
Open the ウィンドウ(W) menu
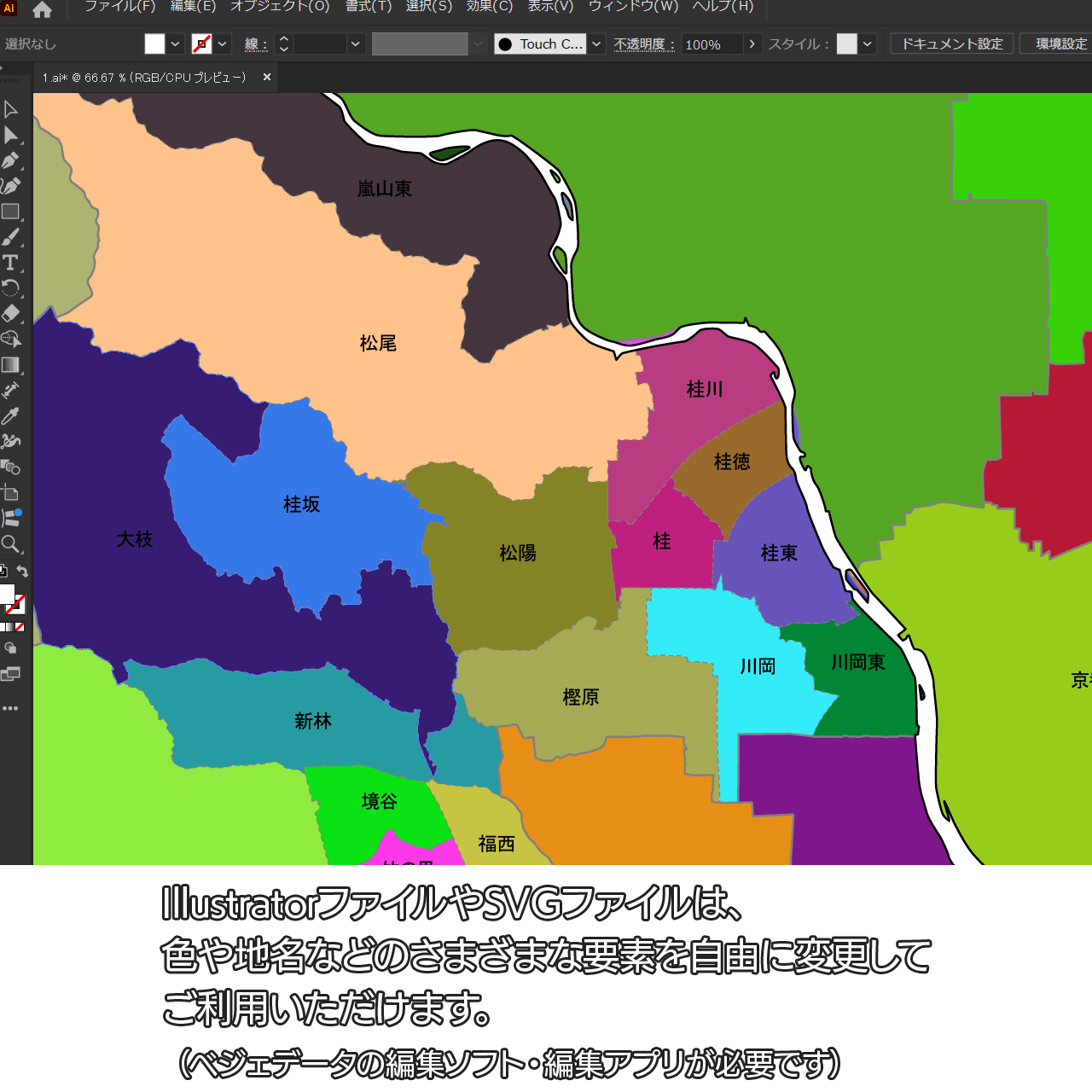[x=633, y=7]
